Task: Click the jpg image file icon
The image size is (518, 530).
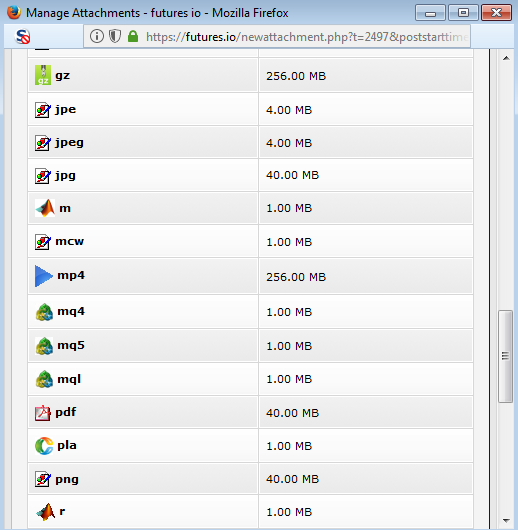Action: click(43, 176)
